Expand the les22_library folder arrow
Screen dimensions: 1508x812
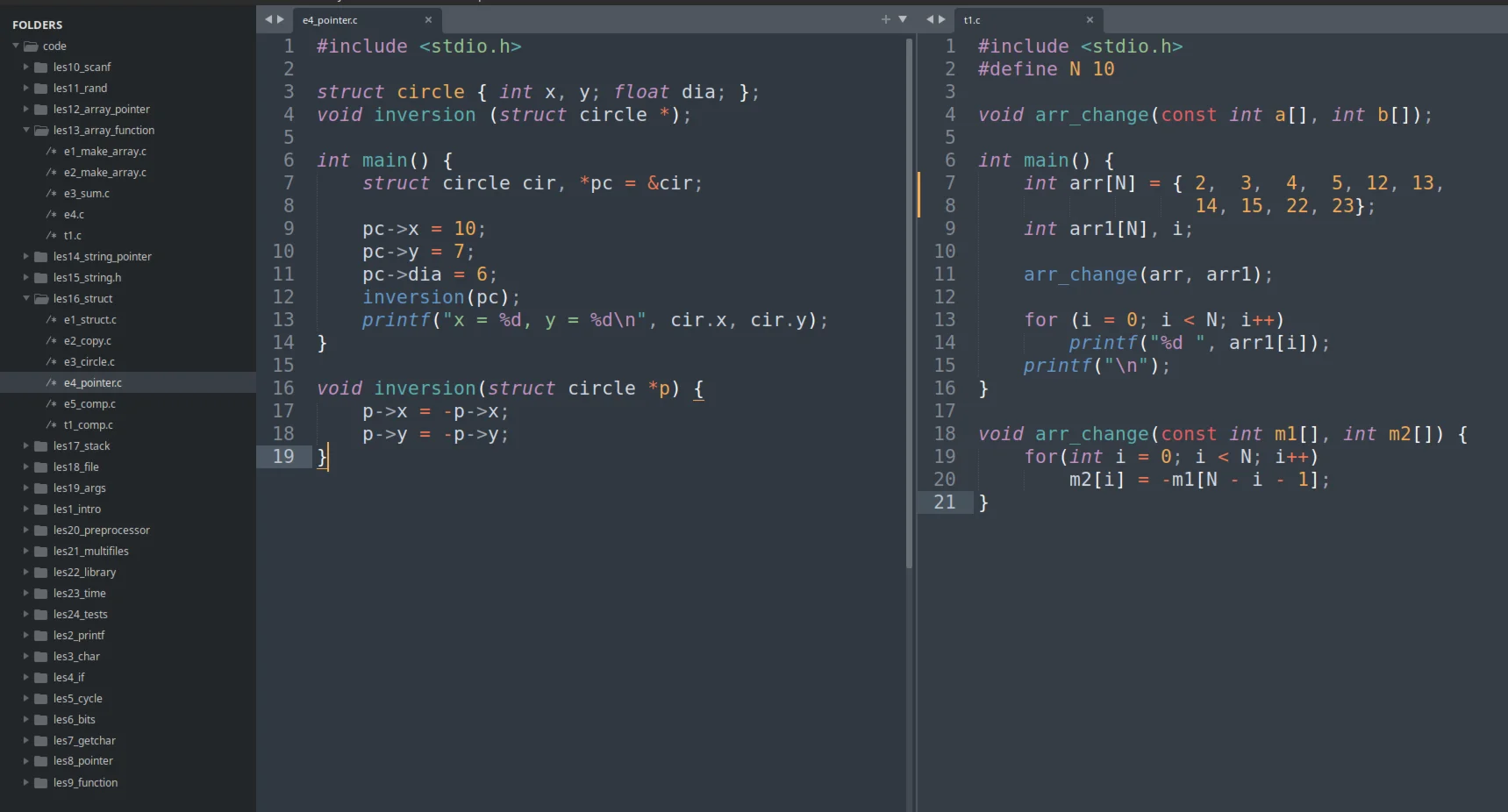click(26, 573)
